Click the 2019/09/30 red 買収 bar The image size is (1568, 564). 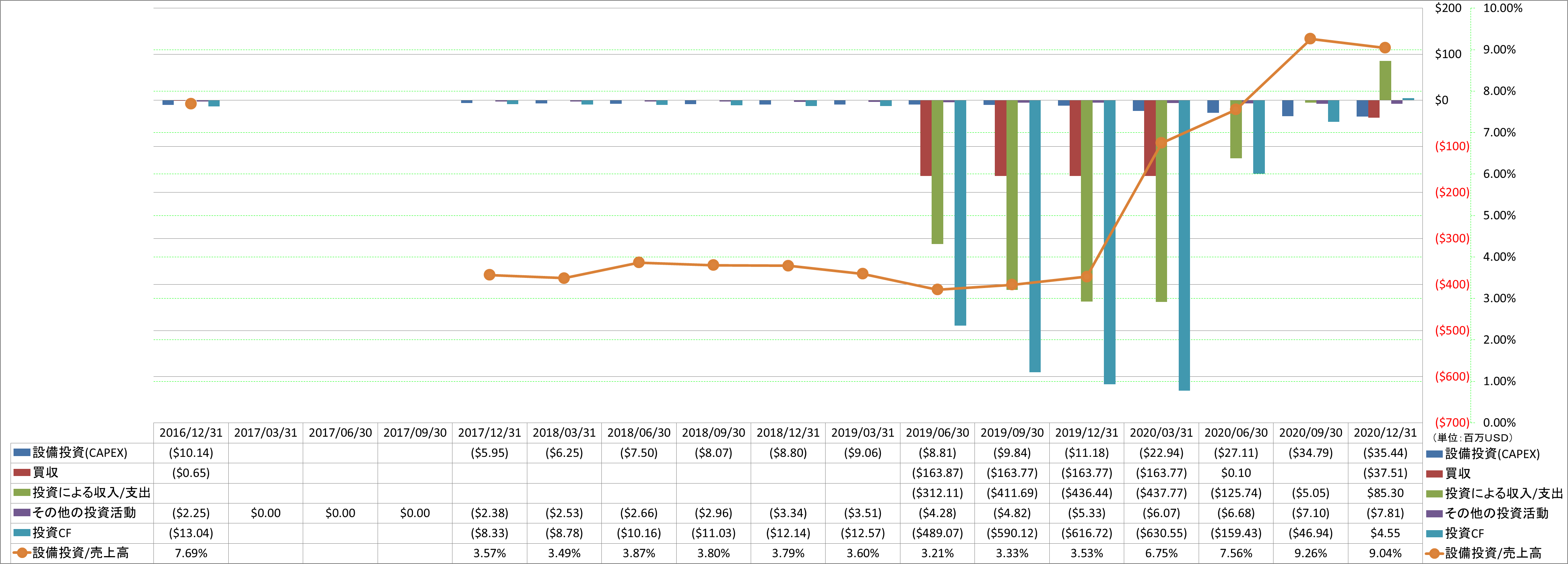pos(1001,138)
